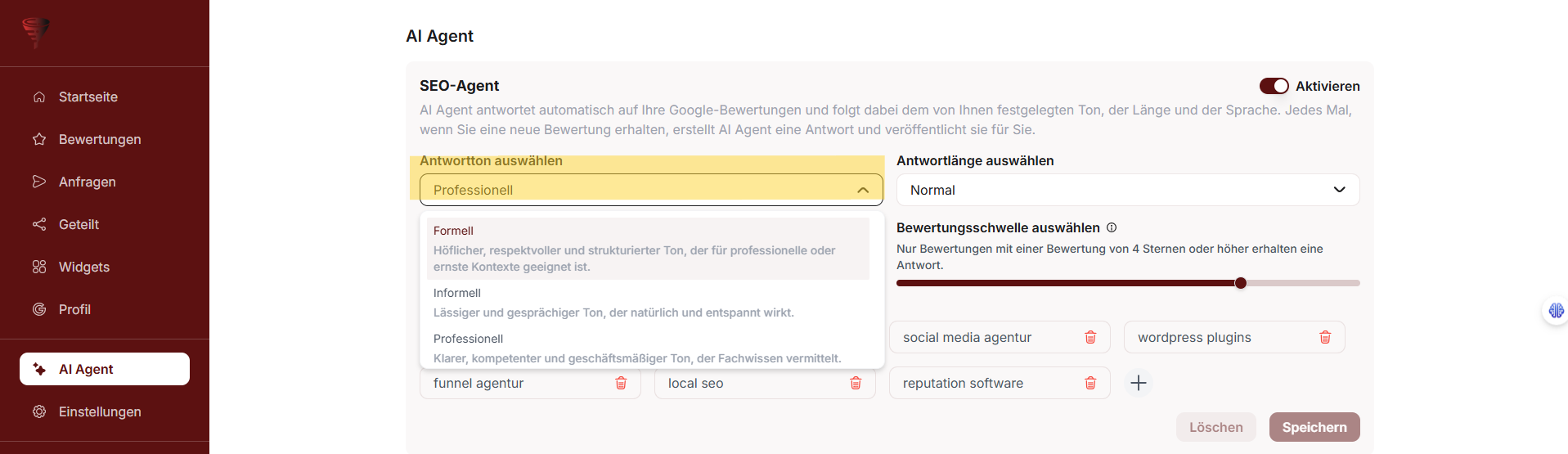
Task: Click the floating brain icon at right edge
Action: [x=1555, y=311]
